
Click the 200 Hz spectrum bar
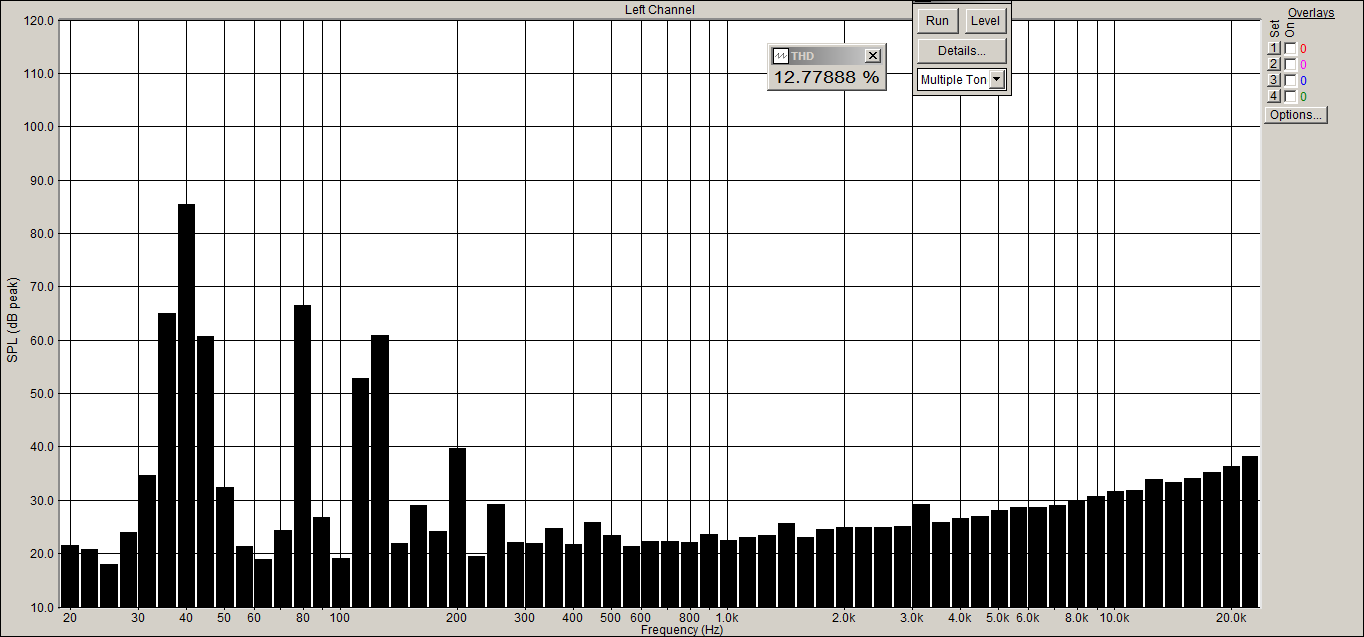(x=457, y=527)
